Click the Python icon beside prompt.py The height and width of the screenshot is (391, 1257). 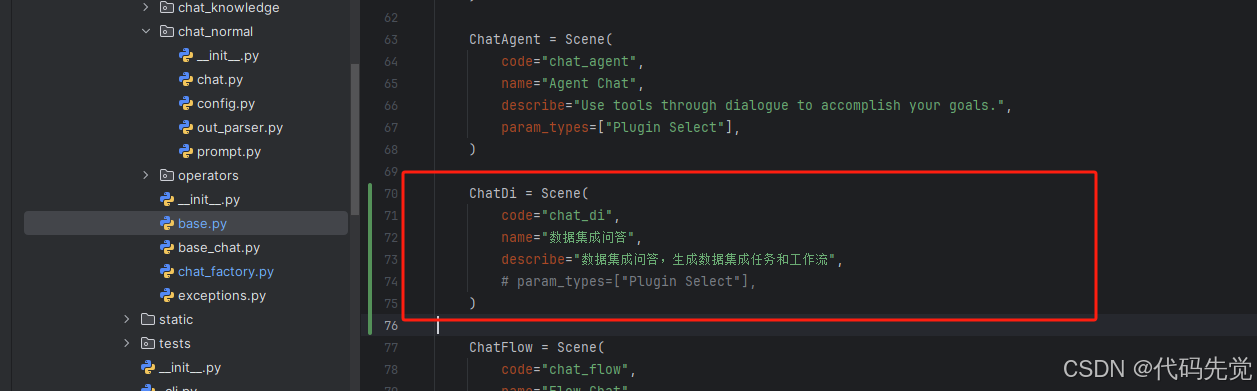pyautogui.click(x=186, y=152)
